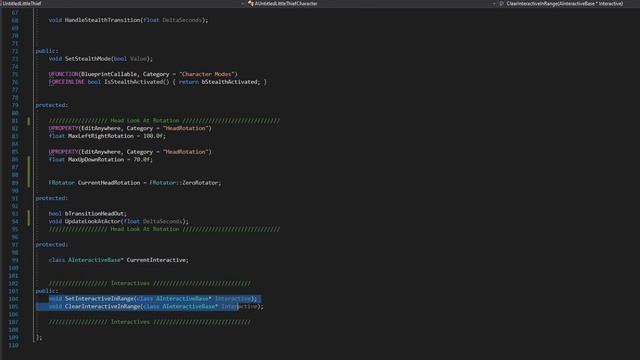Click the MaxUpDownRotation variable
Image resolution: width=640 pixels, height=360 pixels.
(96, 160)
